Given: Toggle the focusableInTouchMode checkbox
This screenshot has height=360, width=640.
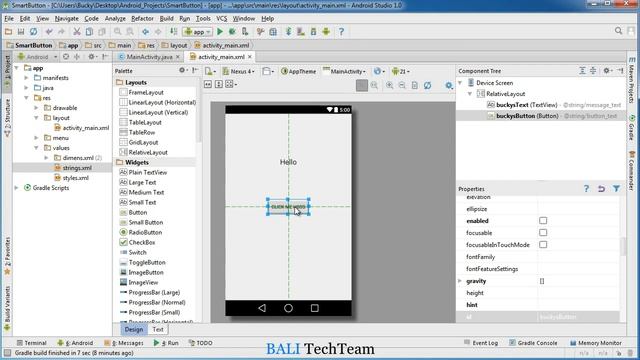Looking at the screenshot, I should coord(543,244).
